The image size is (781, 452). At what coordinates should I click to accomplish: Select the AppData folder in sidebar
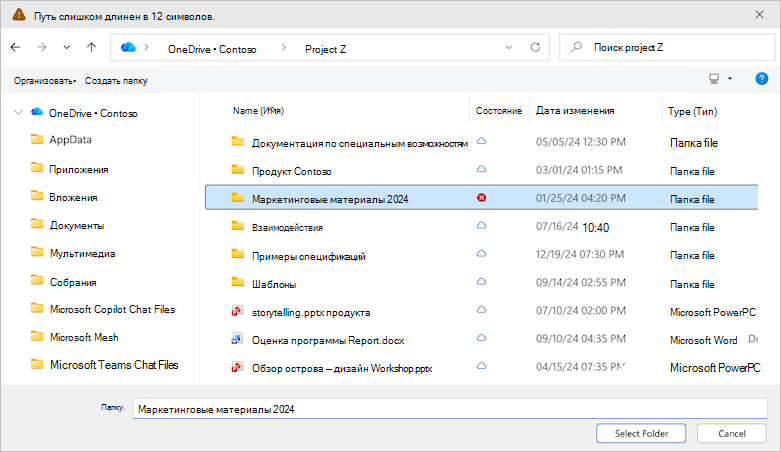(x=70, y=140)
